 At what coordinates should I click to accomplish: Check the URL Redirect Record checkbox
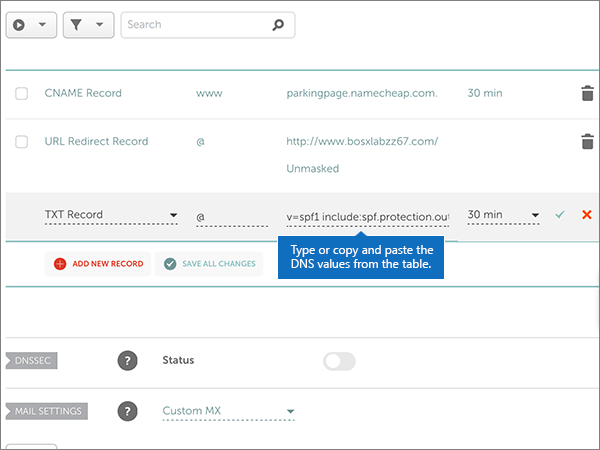22,142
